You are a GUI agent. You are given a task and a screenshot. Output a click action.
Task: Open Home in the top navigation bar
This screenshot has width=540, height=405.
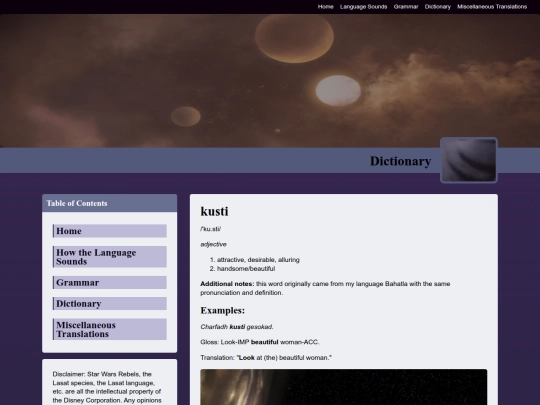click(325, 7)
